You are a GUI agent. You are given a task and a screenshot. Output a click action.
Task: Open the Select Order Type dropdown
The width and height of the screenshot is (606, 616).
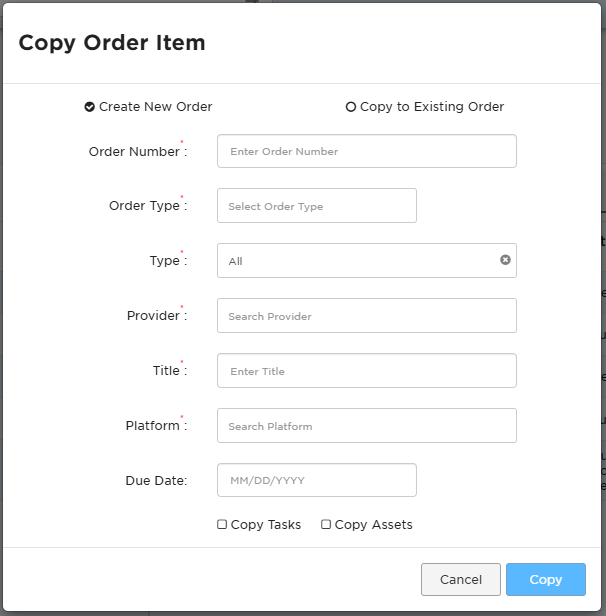(x=317, y=206)
